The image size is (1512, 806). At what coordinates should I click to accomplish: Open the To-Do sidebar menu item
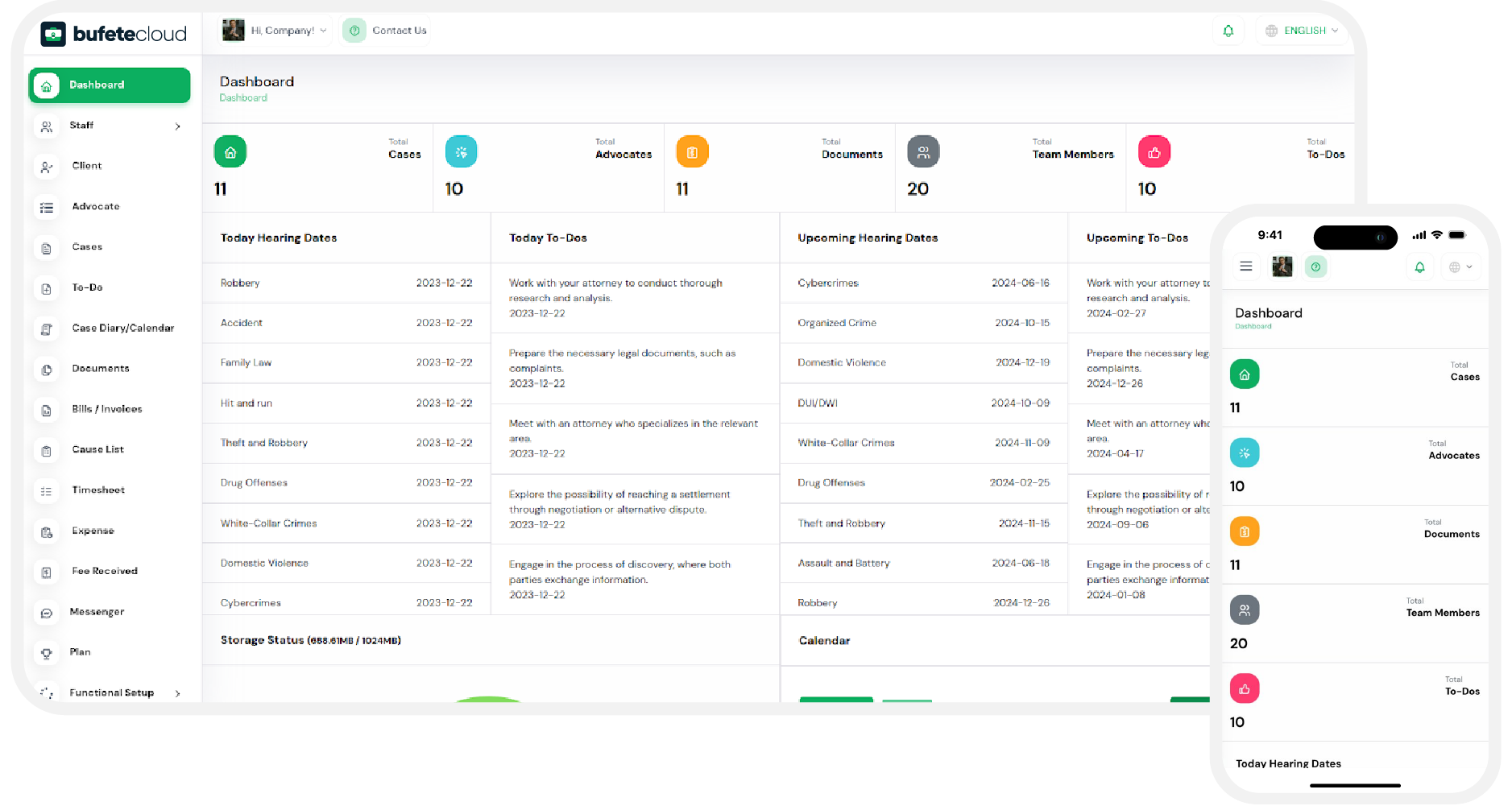[x=87, y=287]
